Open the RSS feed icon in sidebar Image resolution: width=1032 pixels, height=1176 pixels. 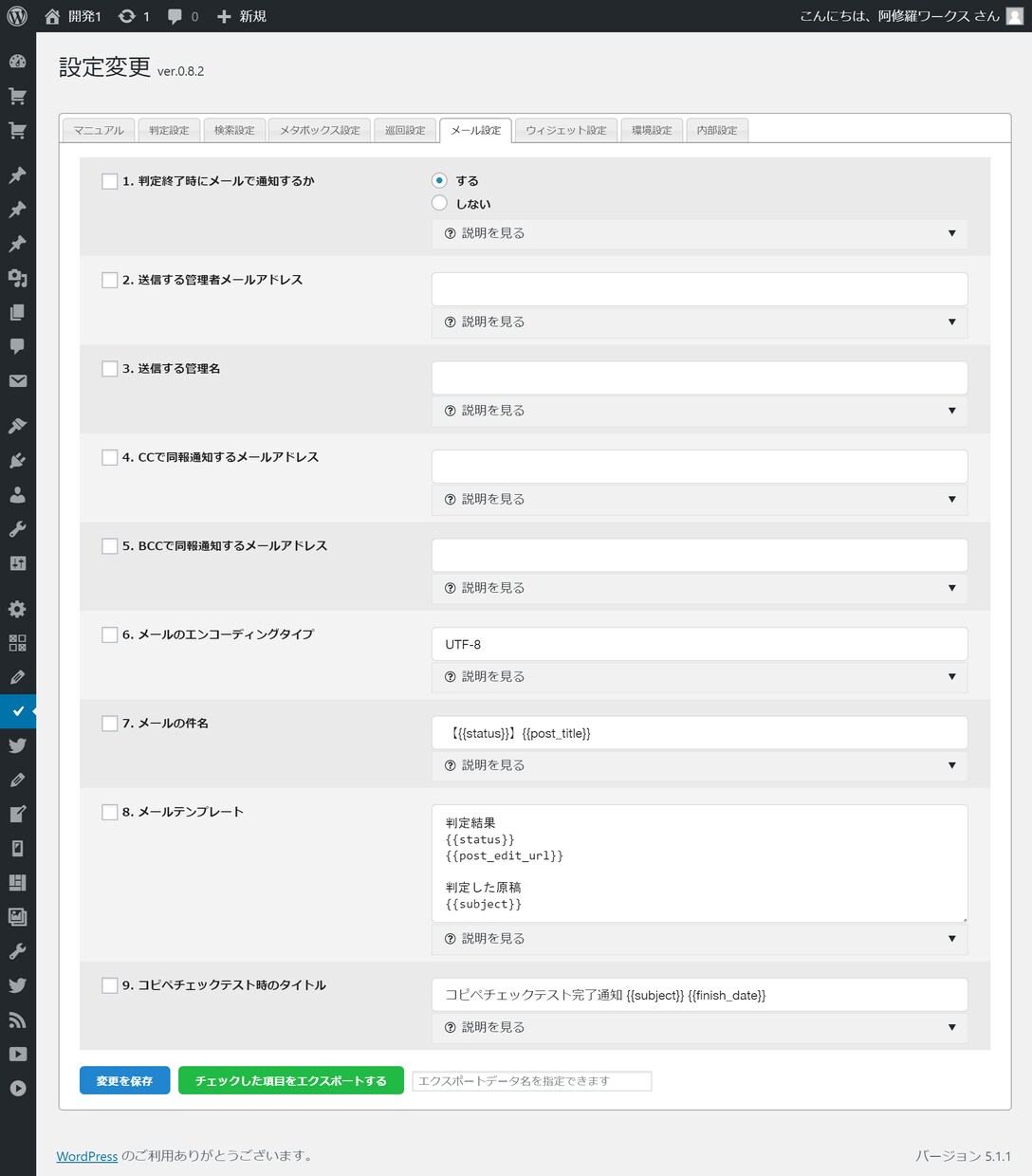click(17, 1020)
